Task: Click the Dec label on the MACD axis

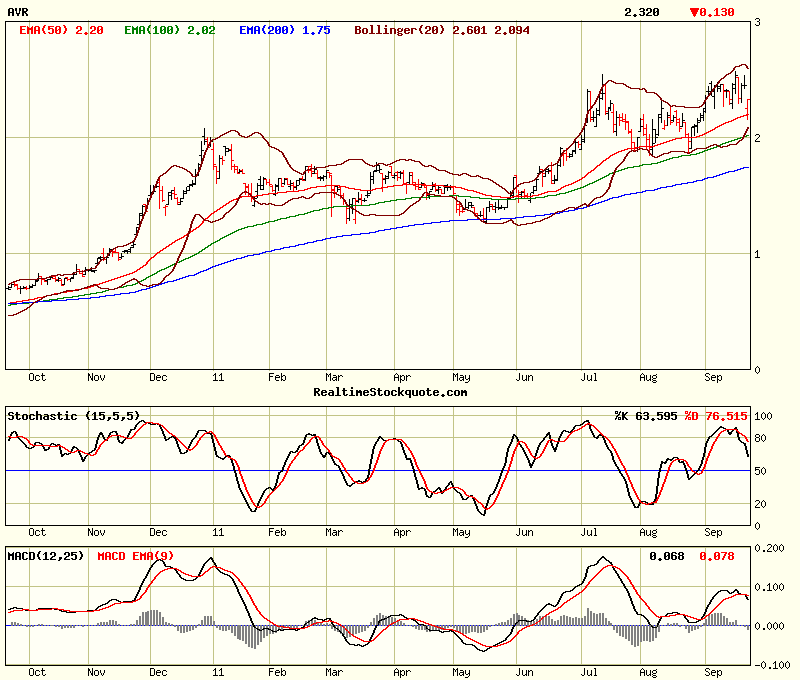Action: click(158, 673)
